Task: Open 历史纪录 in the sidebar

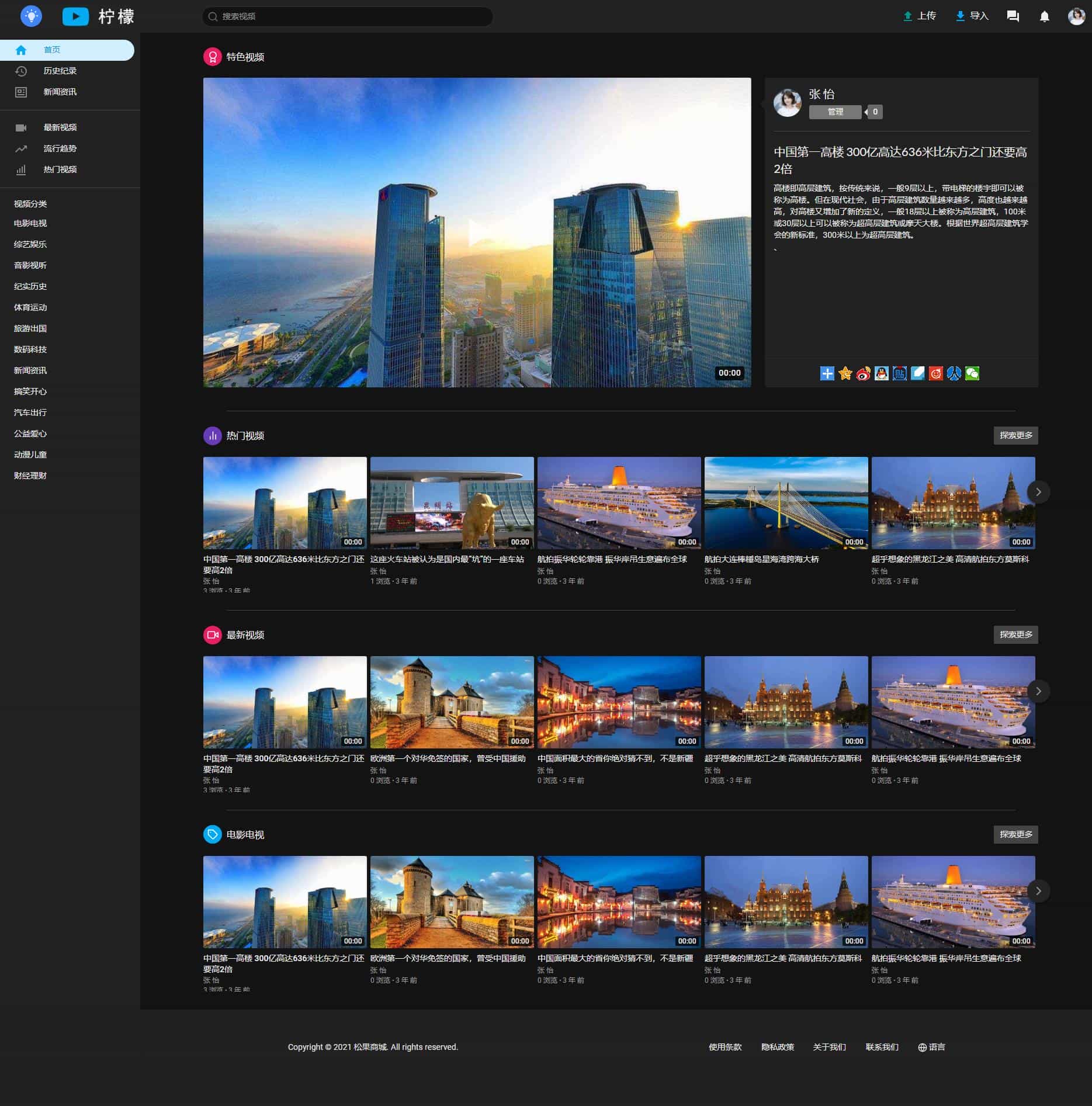Action: click(x=60, y=71)
